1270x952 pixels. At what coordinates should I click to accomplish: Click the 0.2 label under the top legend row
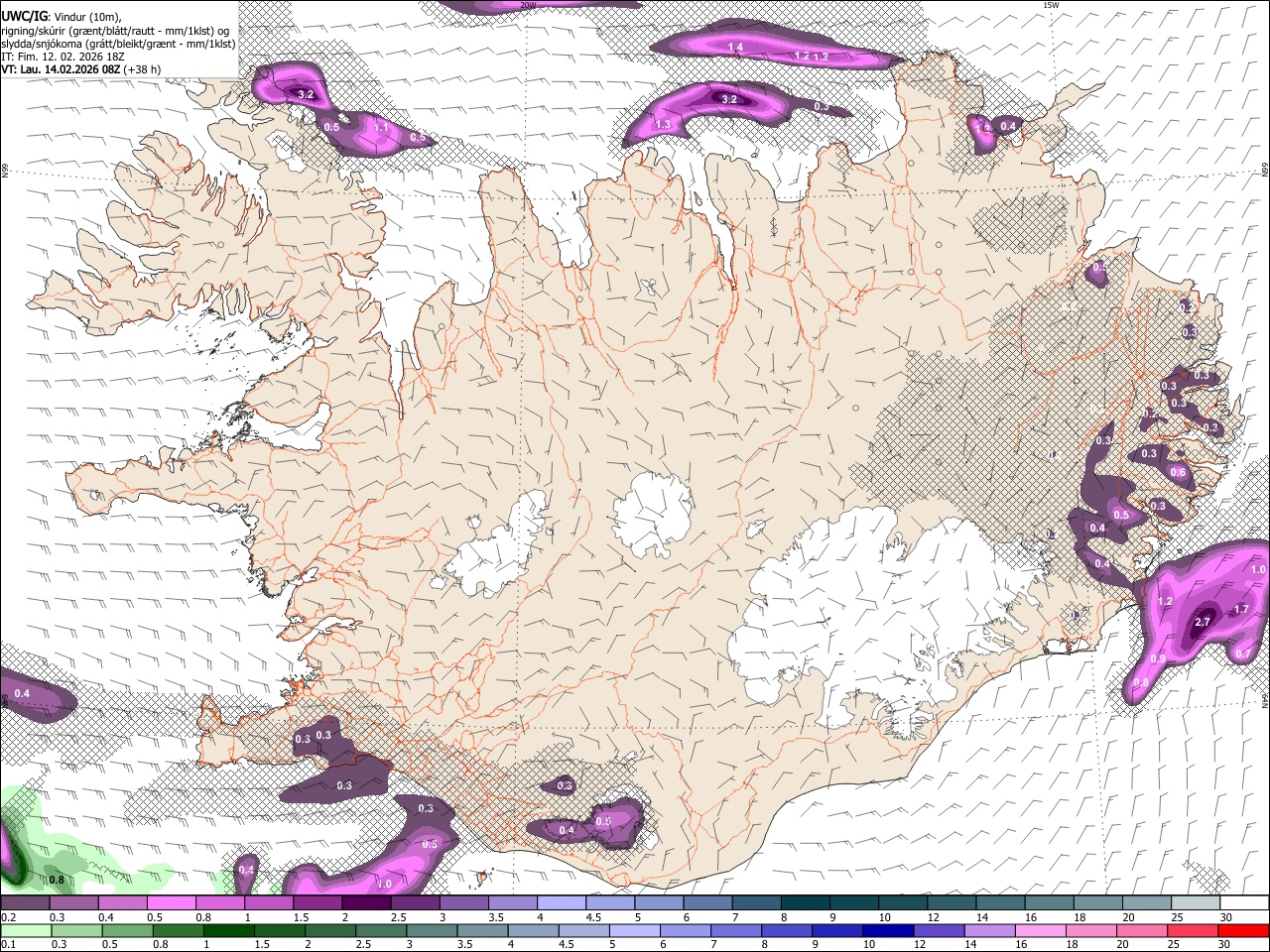8,917
